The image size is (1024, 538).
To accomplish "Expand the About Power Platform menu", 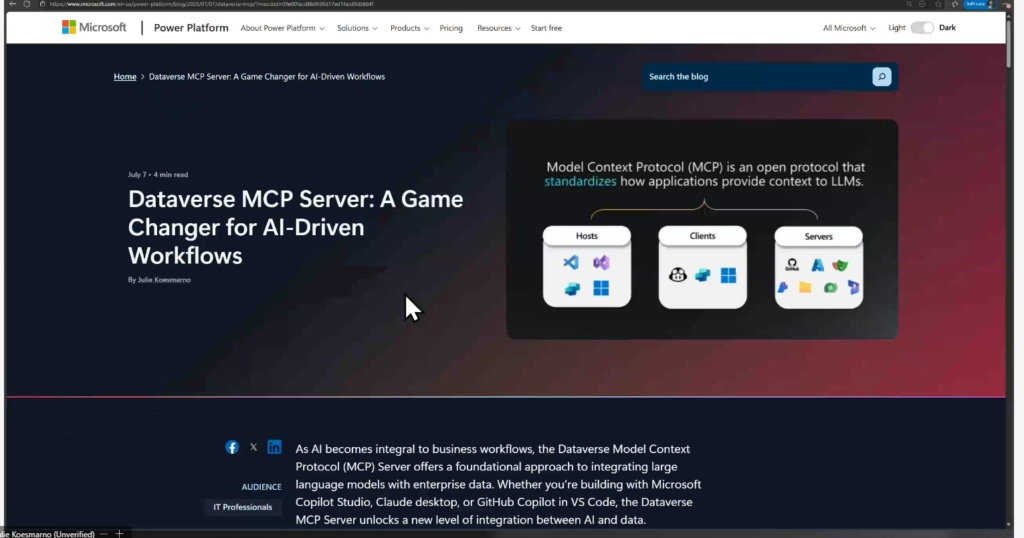I will coord(282,28).
